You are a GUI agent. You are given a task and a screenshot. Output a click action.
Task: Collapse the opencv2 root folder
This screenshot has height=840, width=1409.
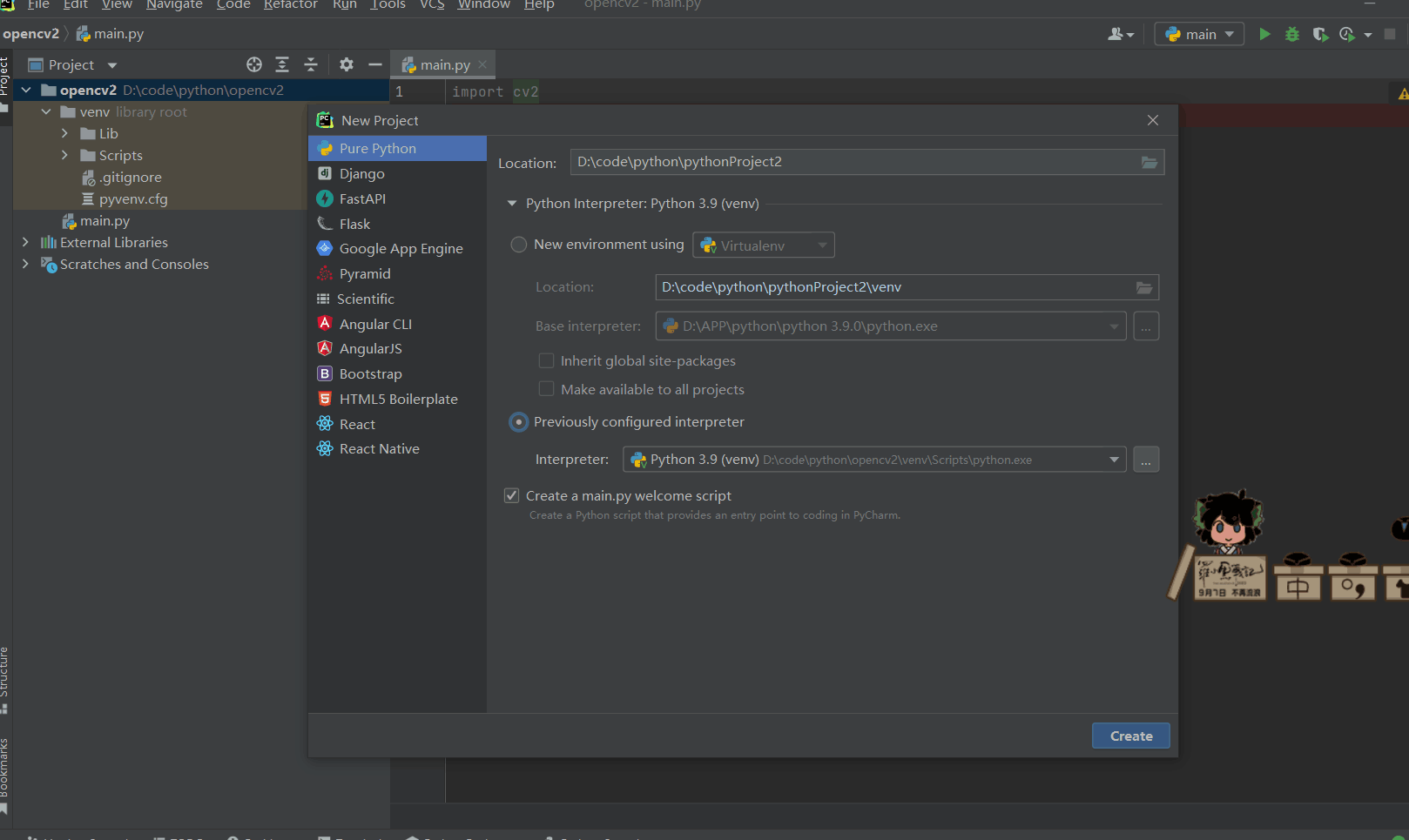[26, 90]
